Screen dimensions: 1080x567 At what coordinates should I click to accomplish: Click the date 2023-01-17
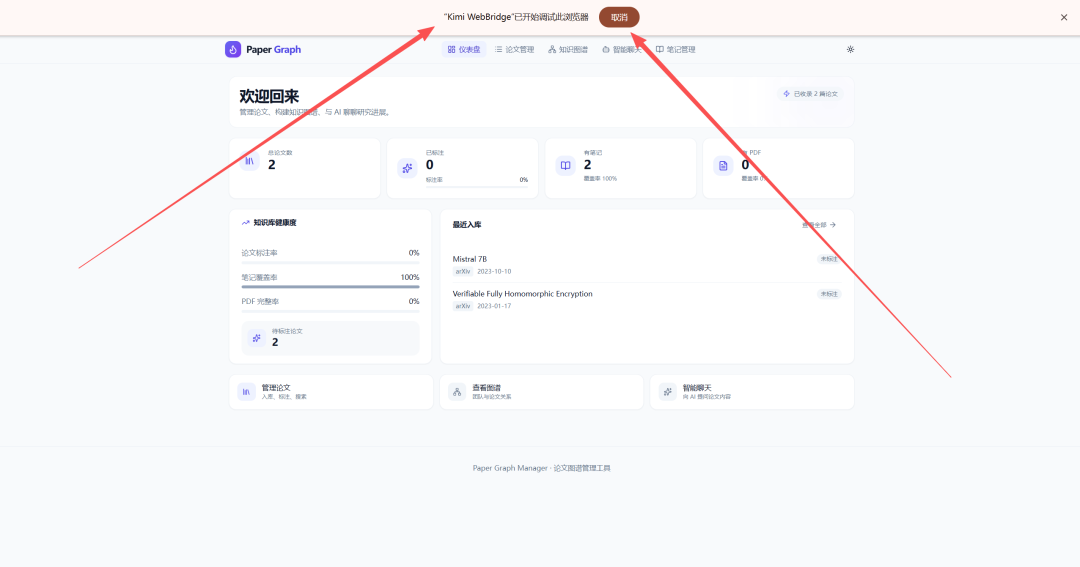[x=494, y=306]
